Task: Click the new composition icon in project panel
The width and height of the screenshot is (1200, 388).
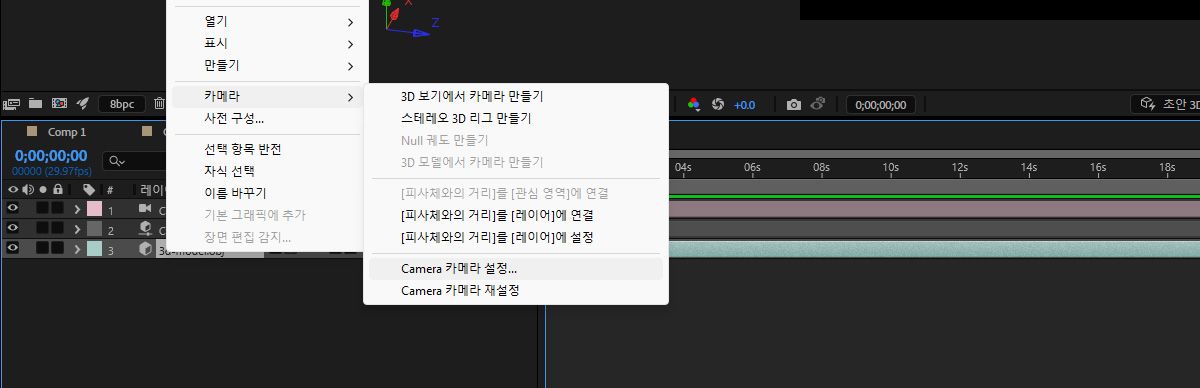Action: pos(59,103)
